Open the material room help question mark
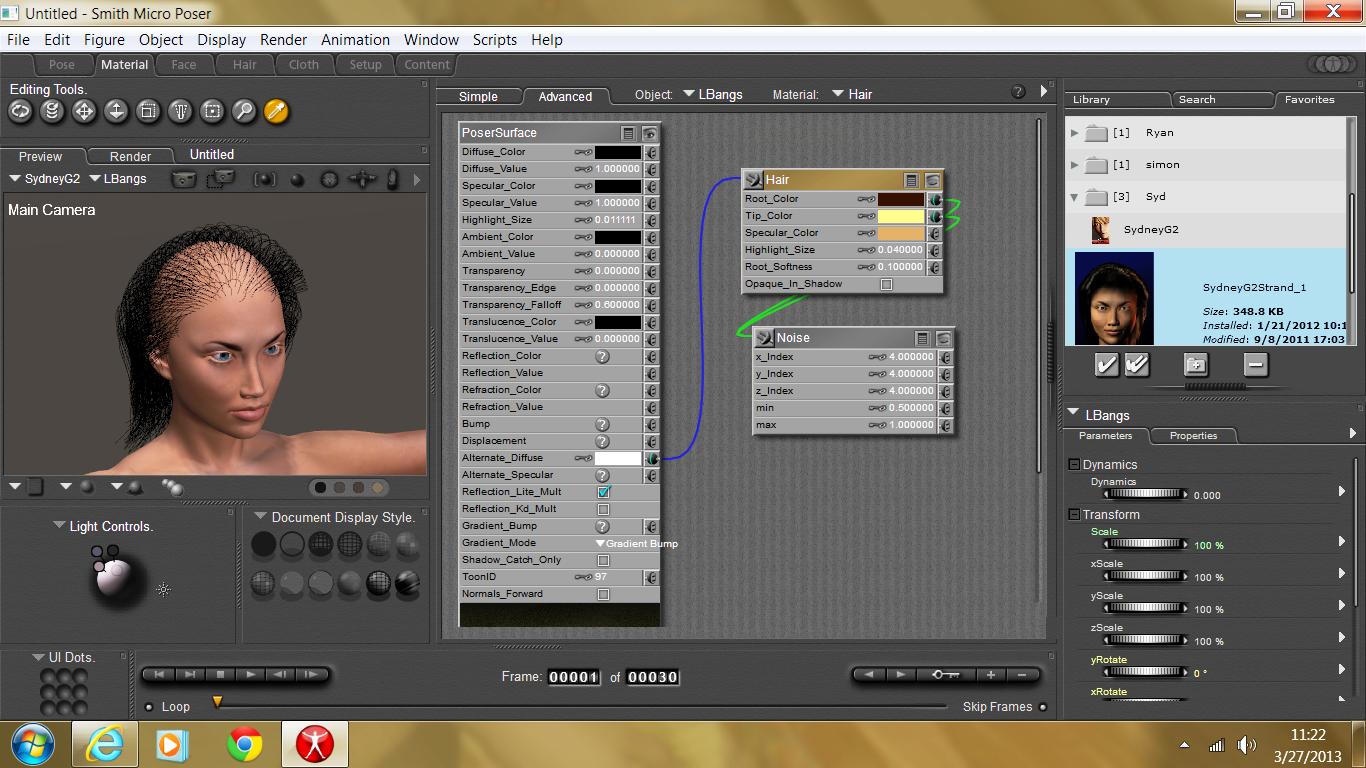Screen dimensions: 1366x768 pyautogui.click(x=1018, y=92)
